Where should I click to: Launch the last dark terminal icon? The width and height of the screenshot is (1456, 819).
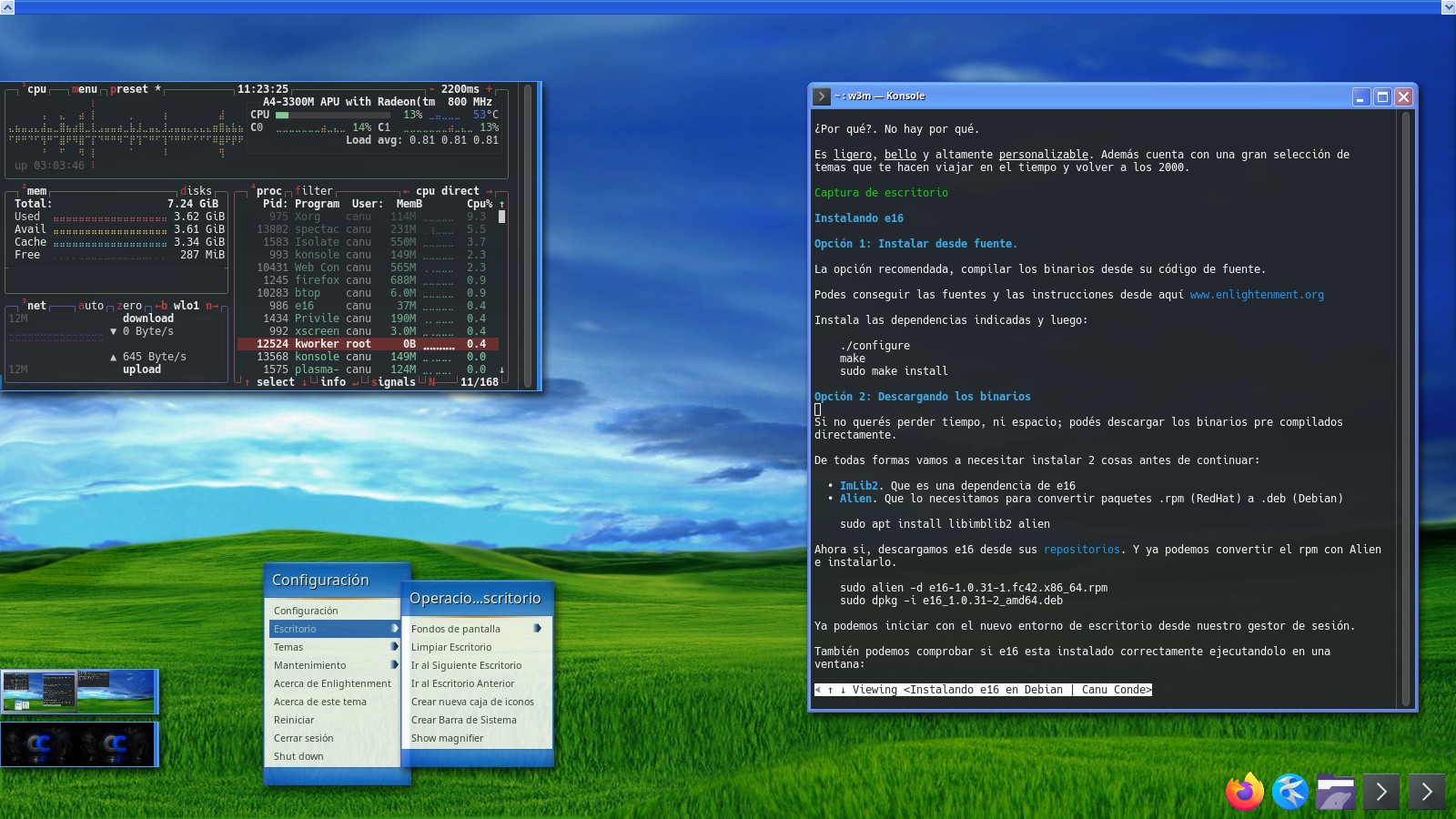pos(1426,792)
